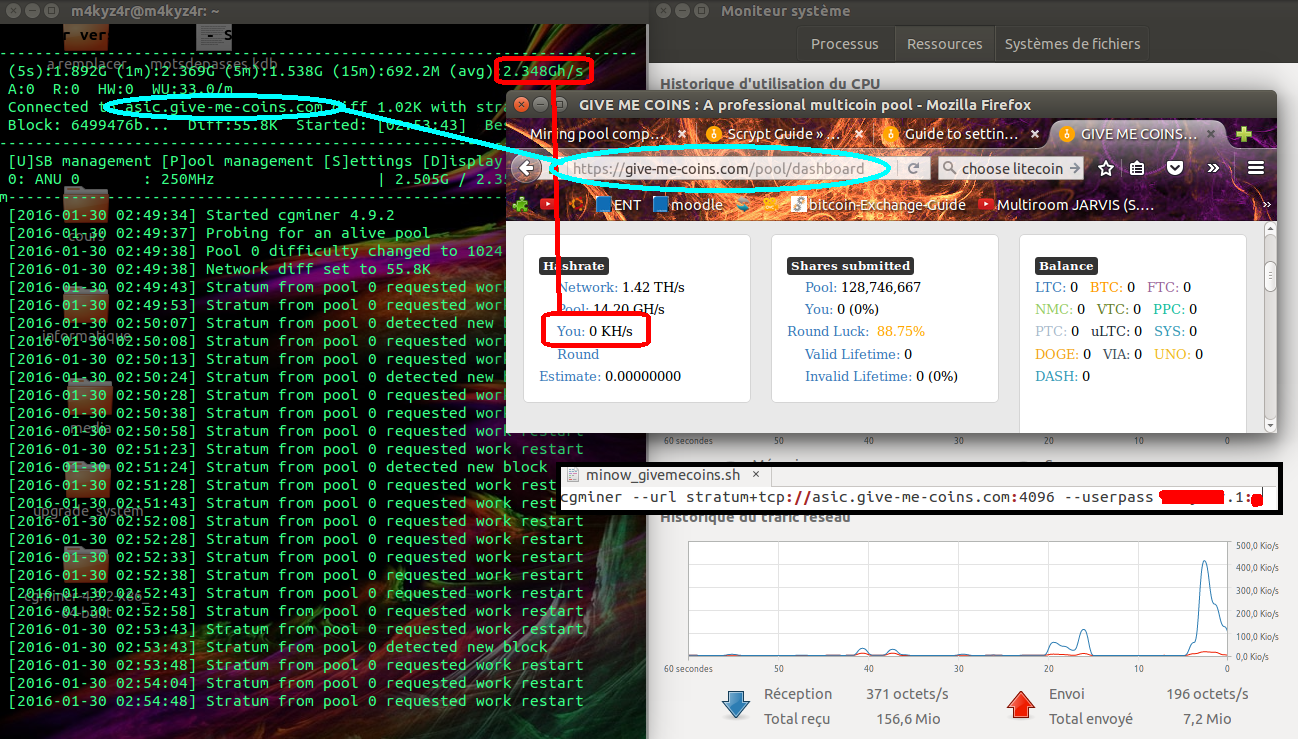Click 'You: 0 KH/s' hashrate value

(596, 331)
